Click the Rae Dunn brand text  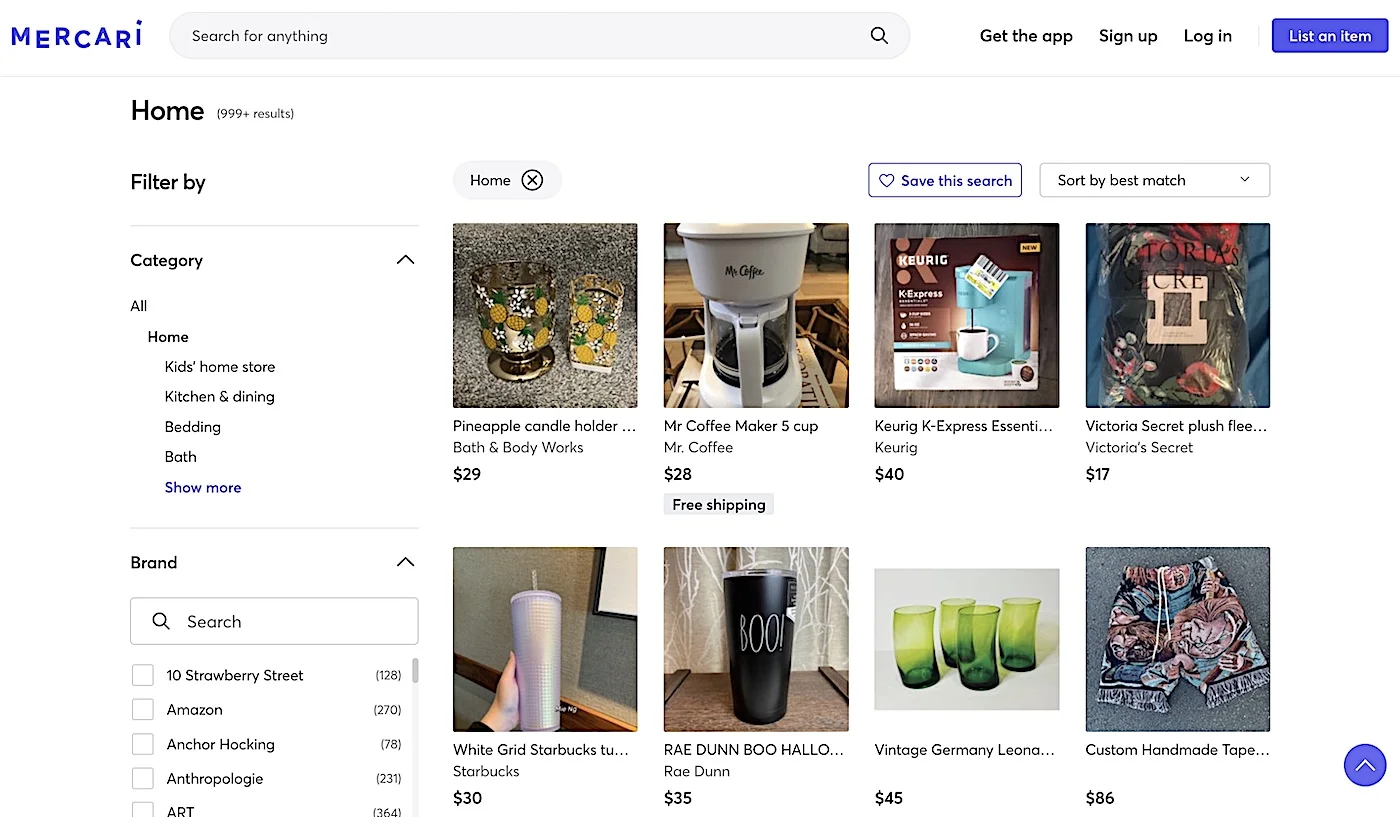coord(697,772)
